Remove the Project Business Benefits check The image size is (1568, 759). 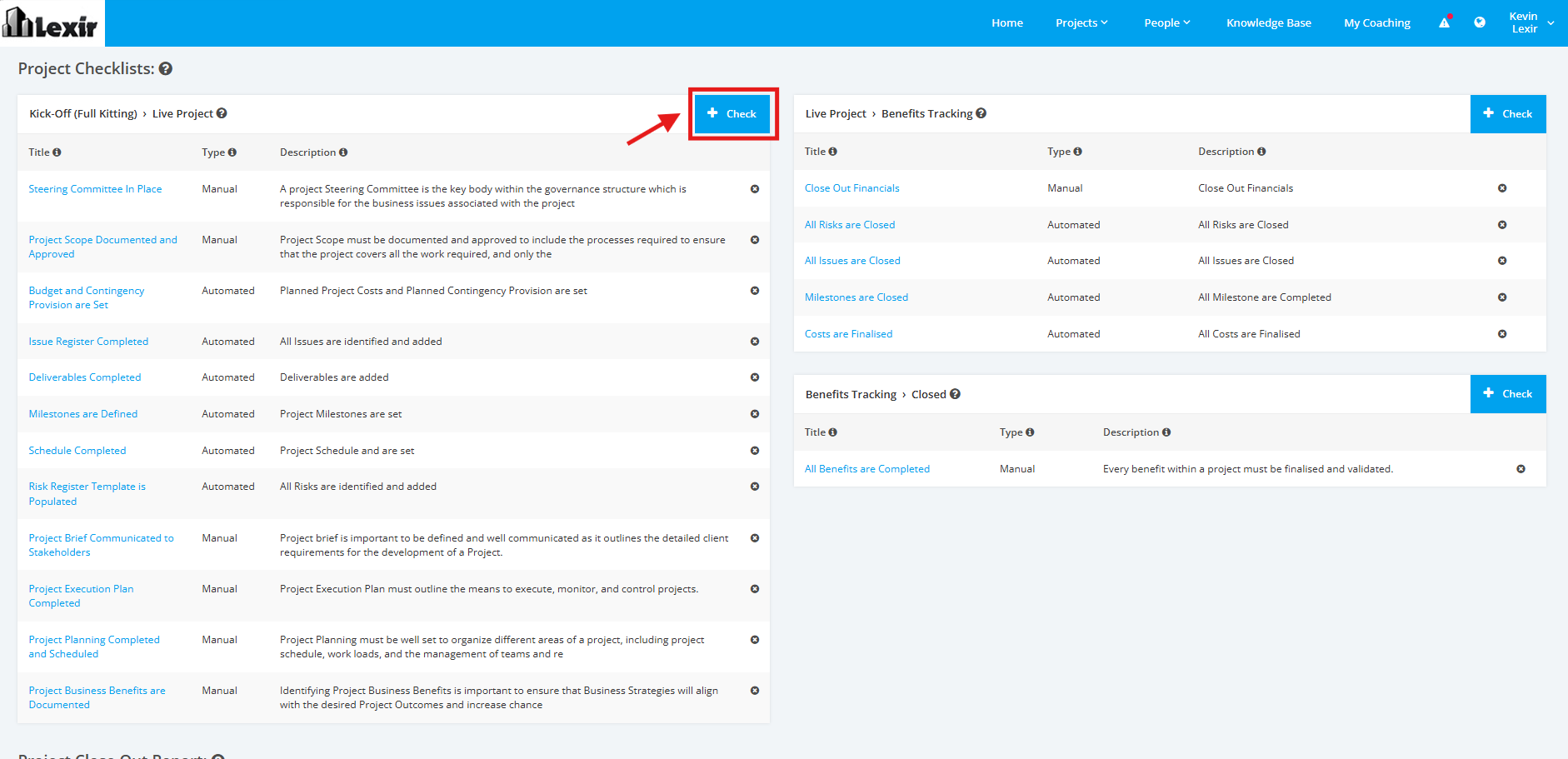pyautogui.click(x=755, y=691)
